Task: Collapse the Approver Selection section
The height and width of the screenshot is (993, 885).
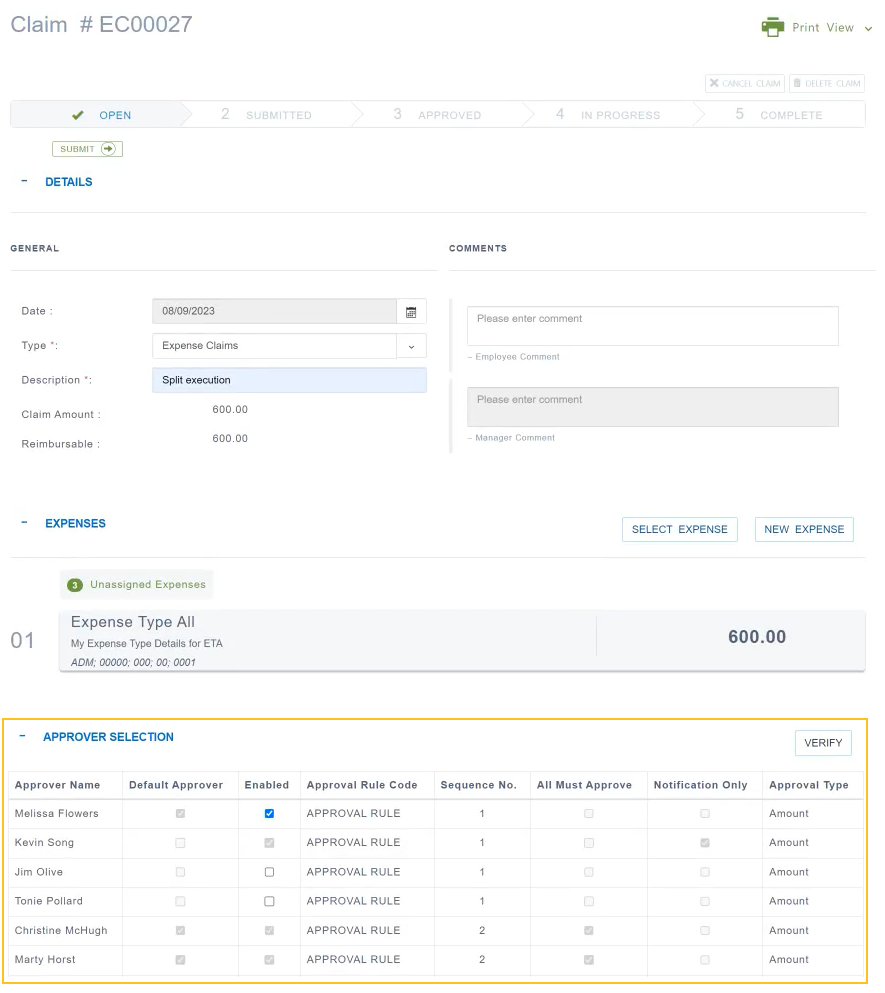Action: [23, 737]
